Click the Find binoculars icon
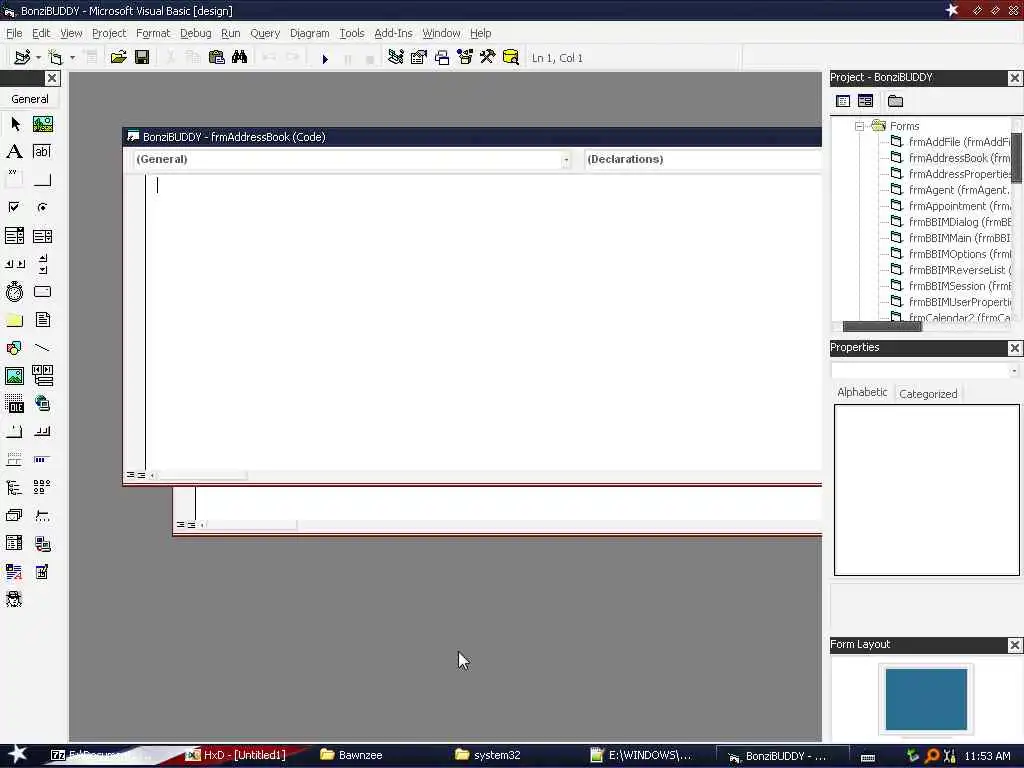The height and width of the screenshot is (768, 1024). tap(240, 57)
